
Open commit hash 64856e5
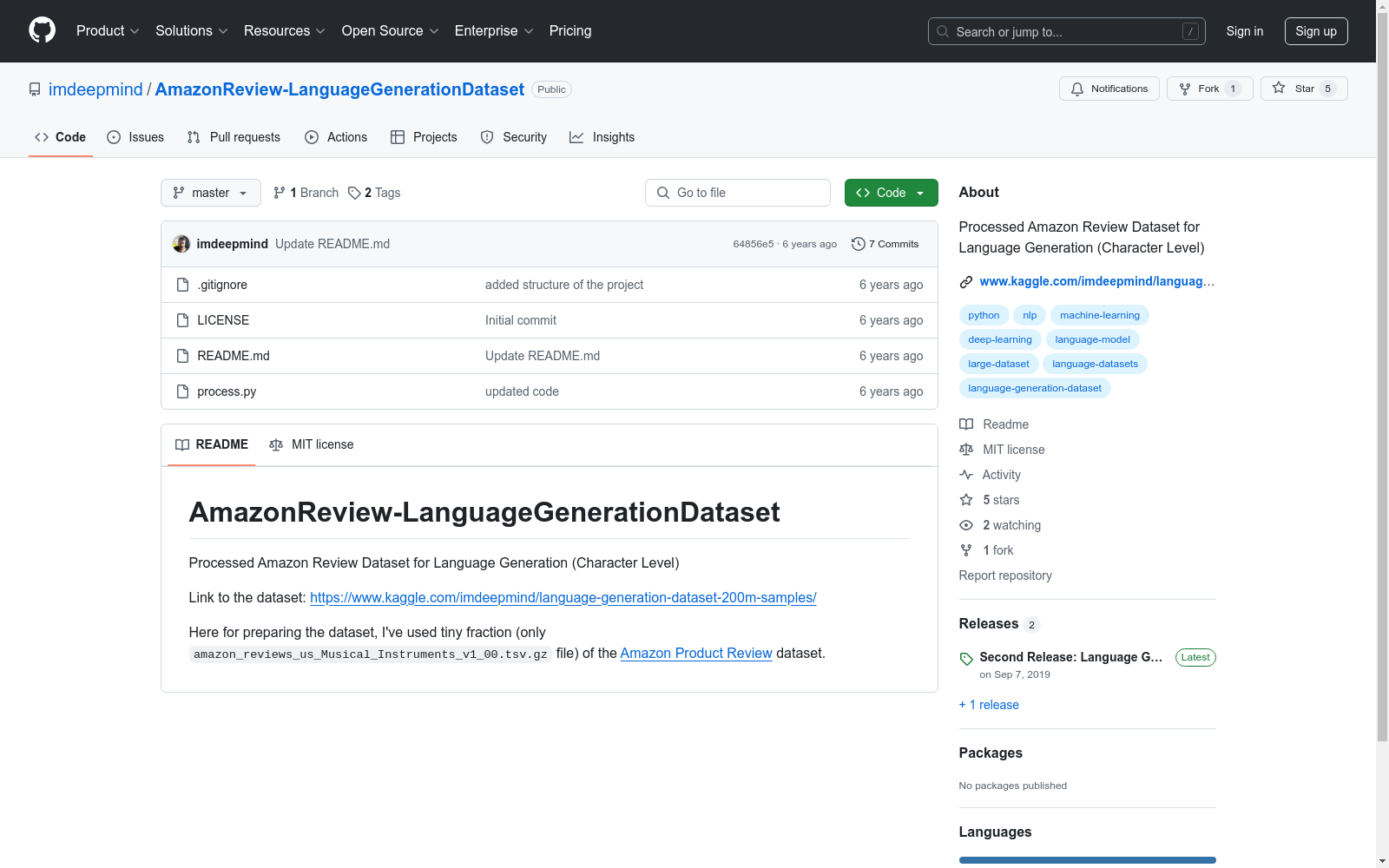click(x=753, y=244)
